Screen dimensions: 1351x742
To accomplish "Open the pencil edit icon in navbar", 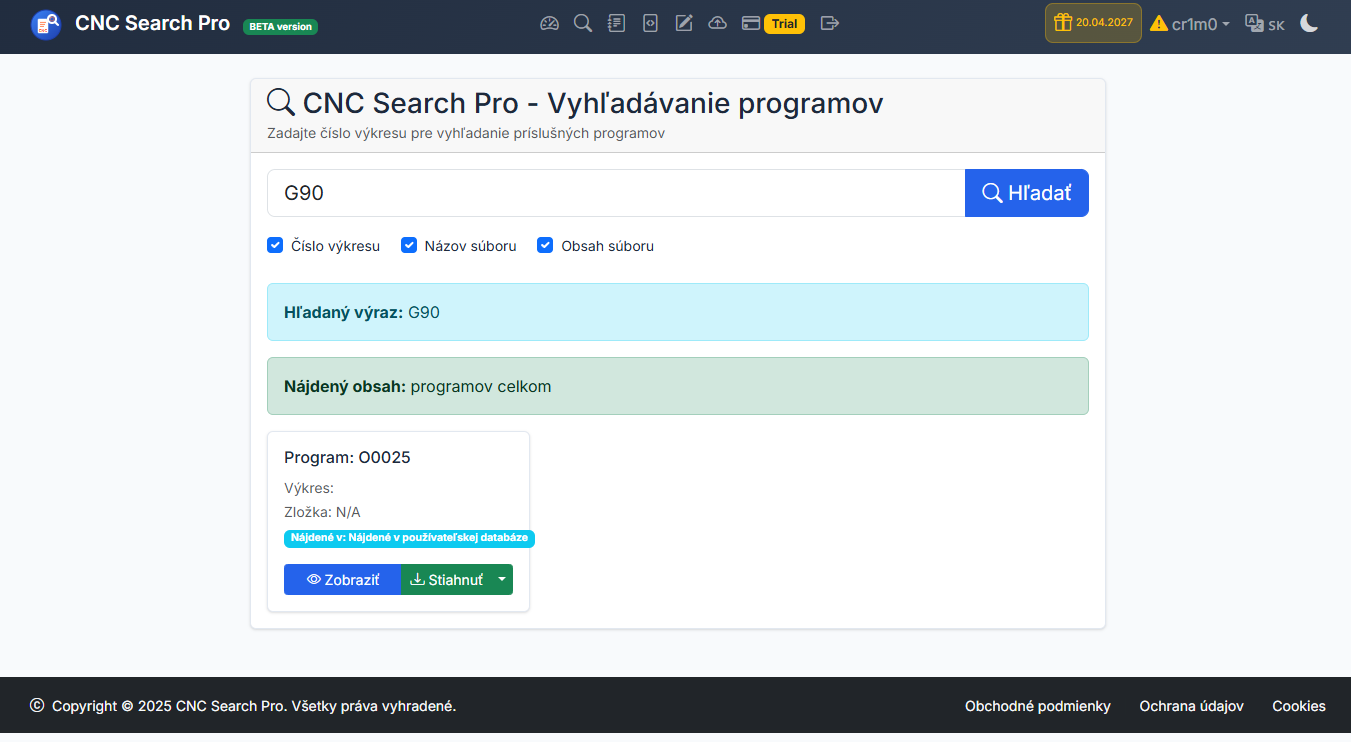I will (x=684, y=23).
